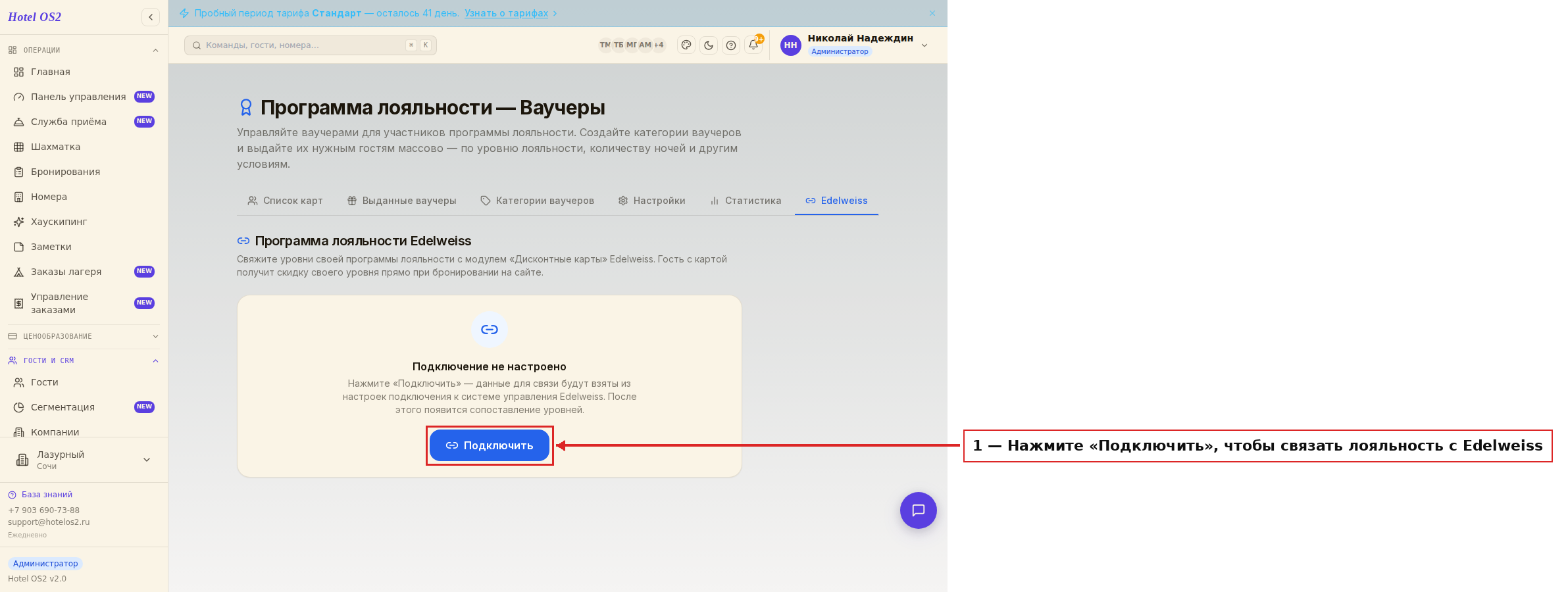Open Управление заказами in the sidebar
1568x592 pixels.
[x=84, y=303]
